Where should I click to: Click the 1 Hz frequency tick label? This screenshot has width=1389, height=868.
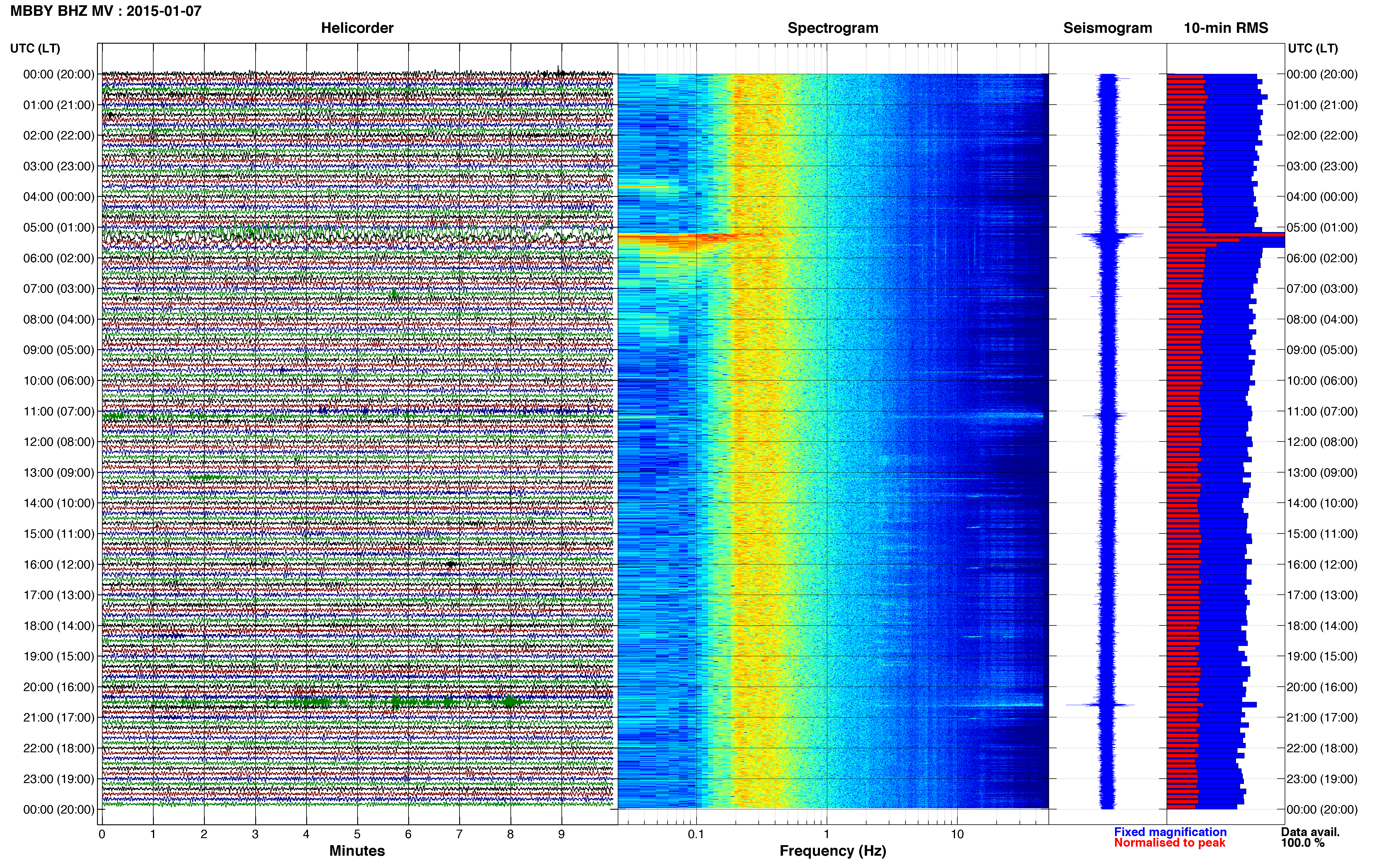(827, 834)
